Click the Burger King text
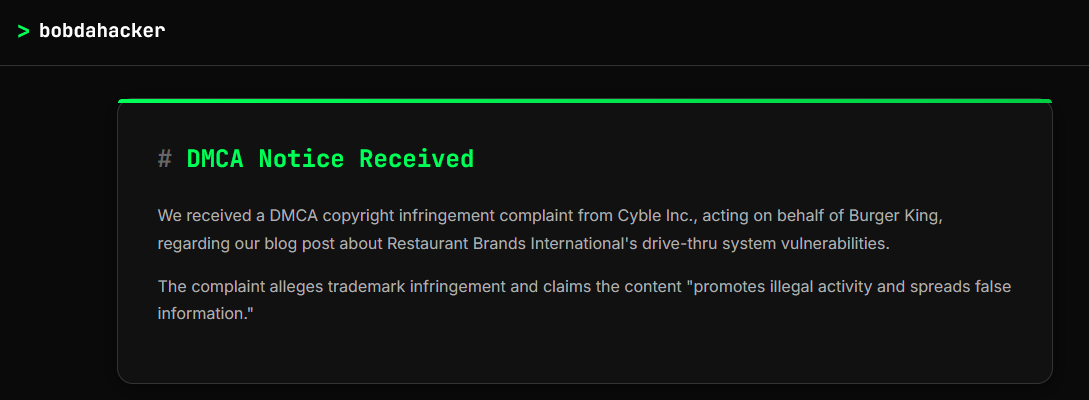 (896, 216)
